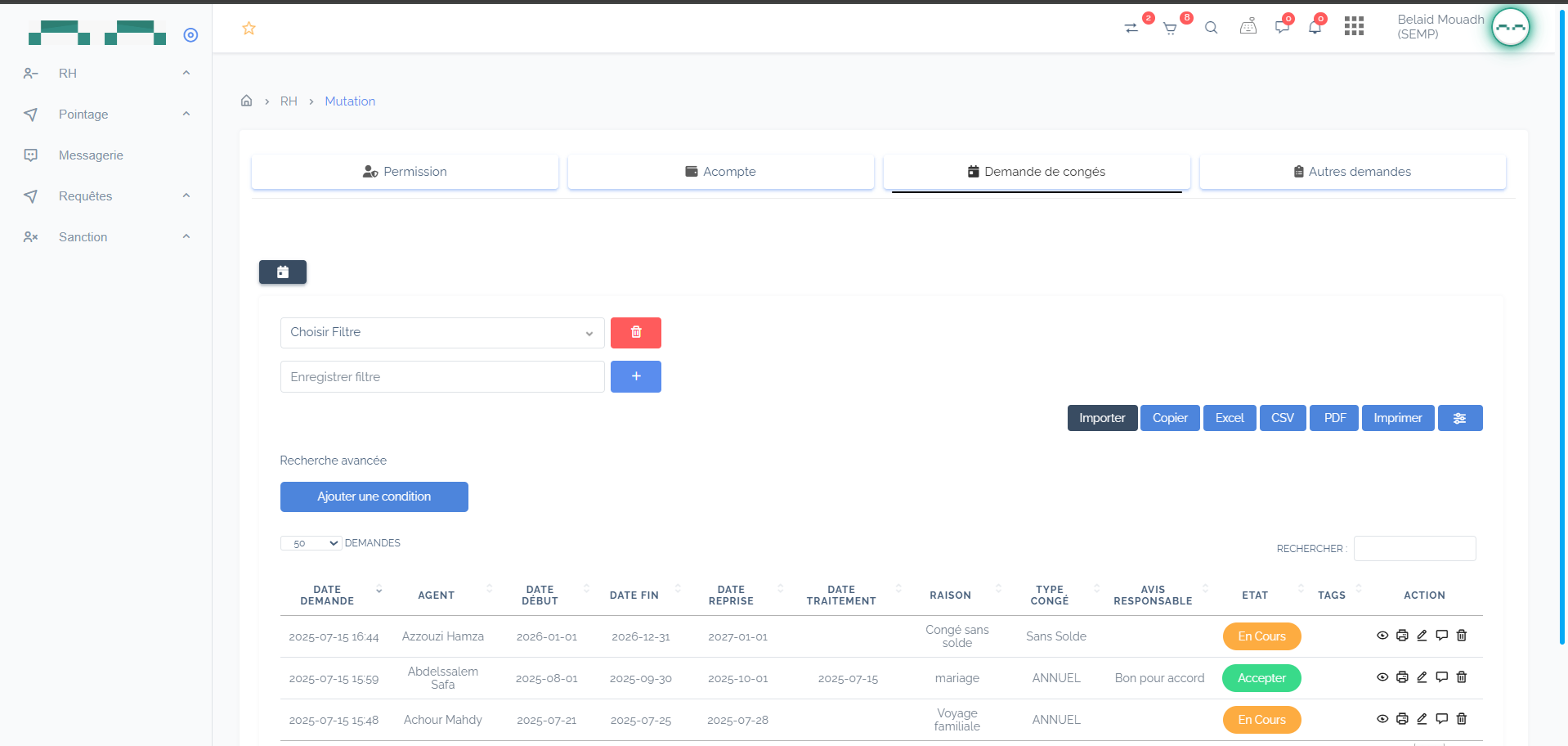This screenshot has height=746, width=1568.
Task: Toggle the sidebar pin circle icon
Action: (190, 35)
